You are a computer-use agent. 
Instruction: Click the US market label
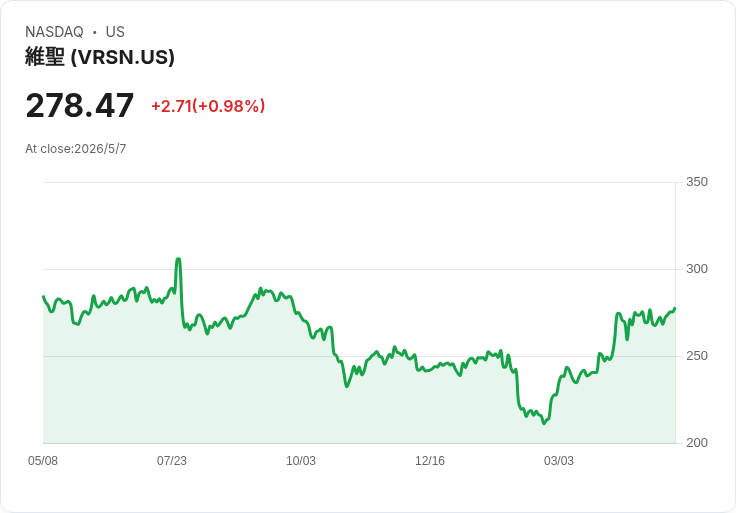115,32
